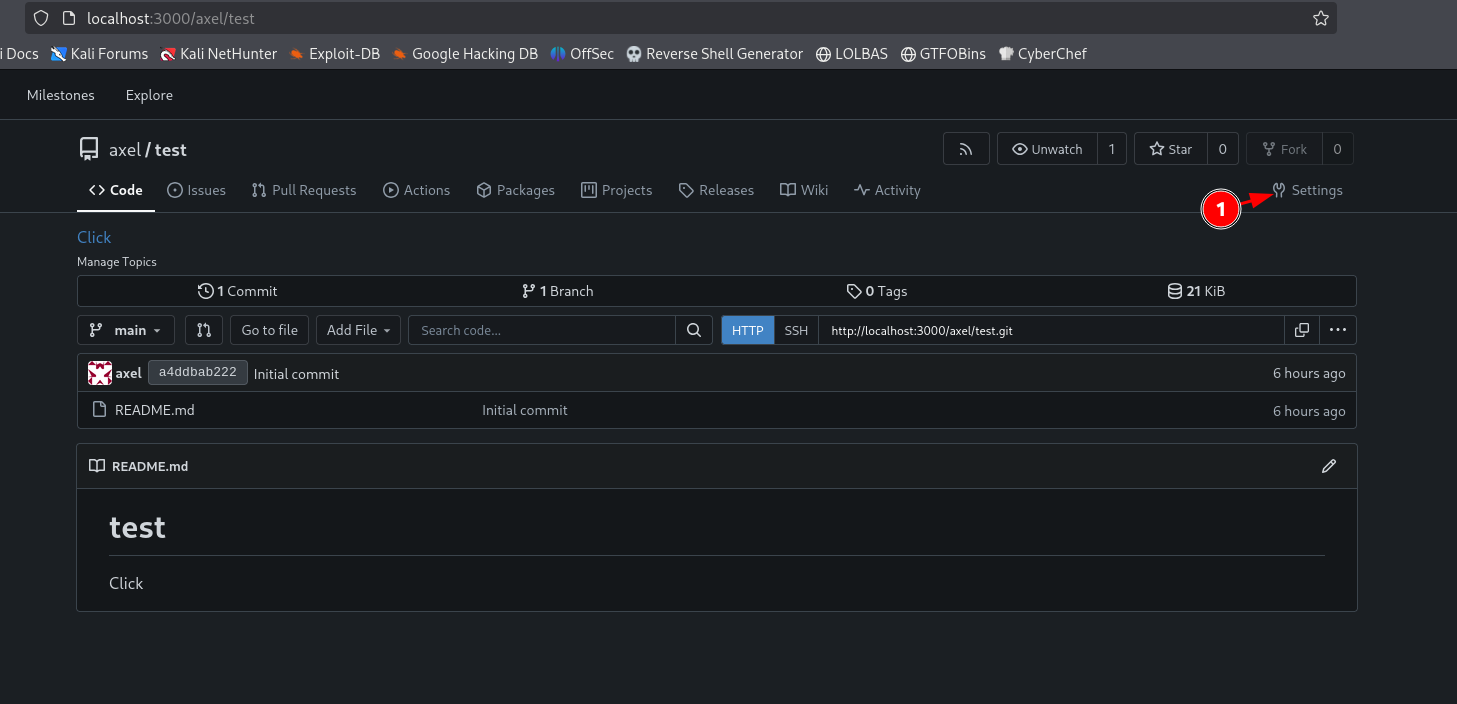Focus the Search code input field
The width and height of the screenshot is (1457, 704).
tap(542, 330)
